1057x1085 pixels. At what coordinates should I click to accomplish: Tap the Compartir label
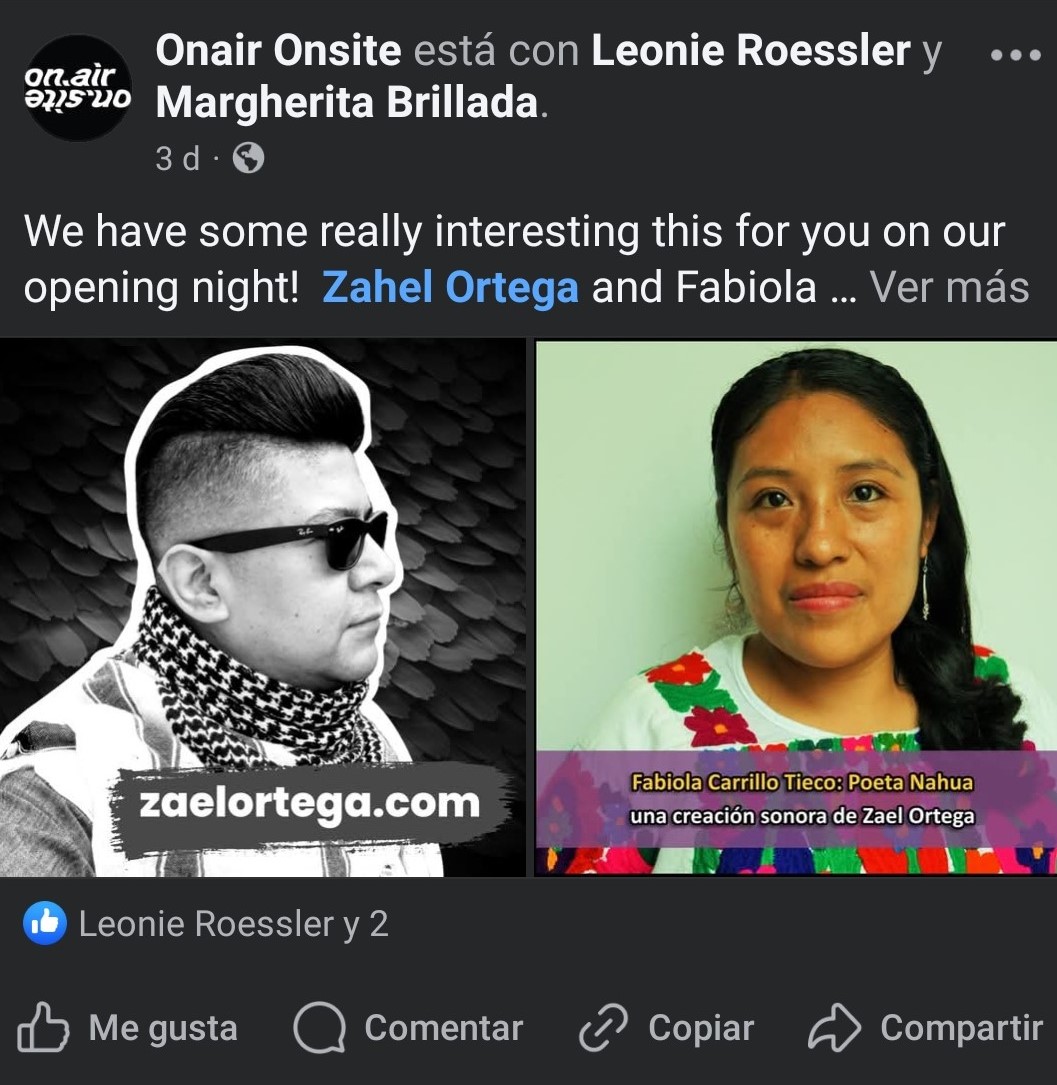coord(962,1028)
